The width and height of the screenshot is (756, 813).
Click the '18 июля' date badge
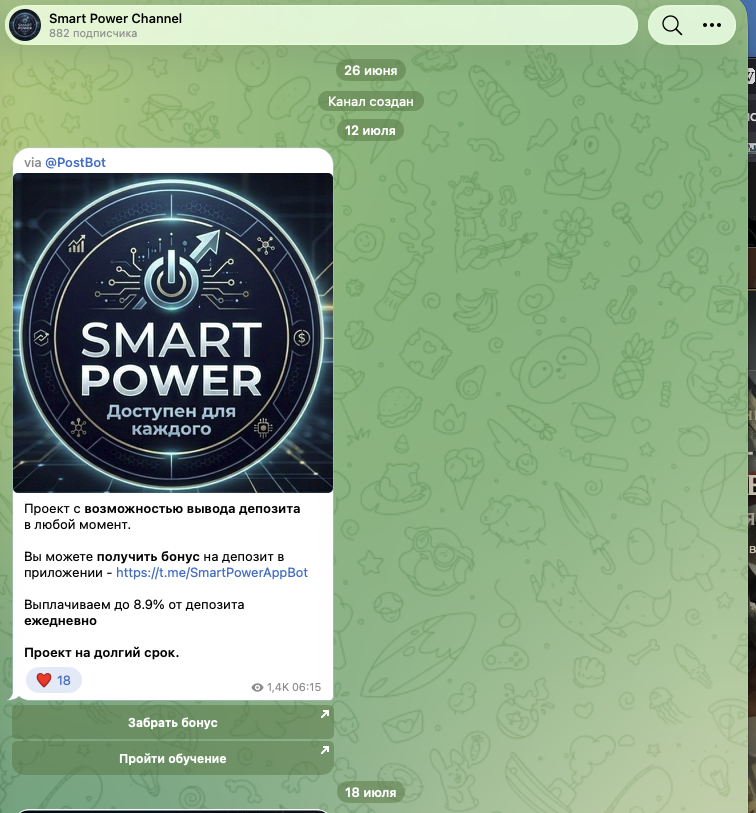click(x=370, y=792)
